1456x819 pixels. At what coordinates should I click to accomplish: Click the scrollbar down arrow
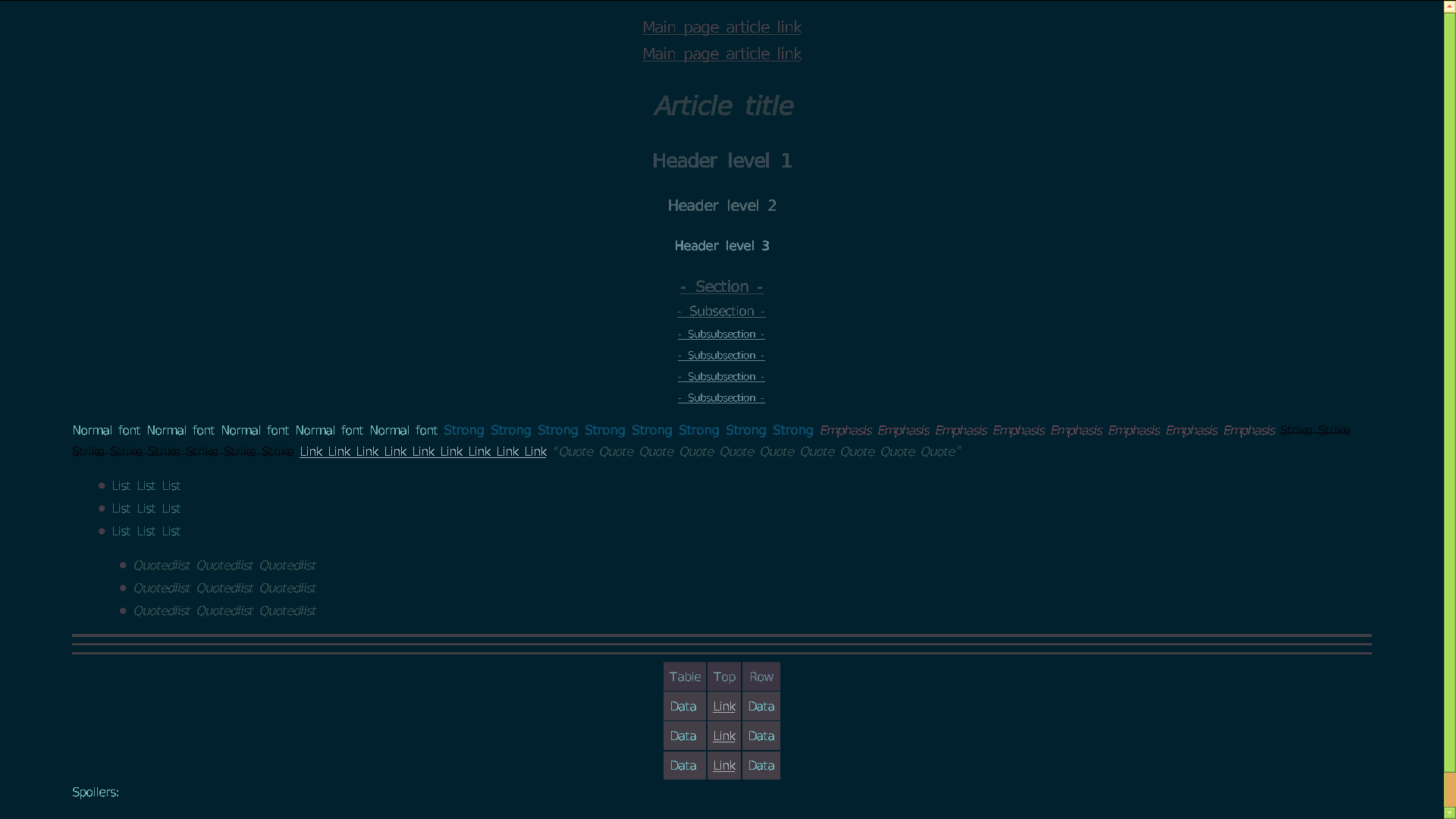pos(1451,814)
